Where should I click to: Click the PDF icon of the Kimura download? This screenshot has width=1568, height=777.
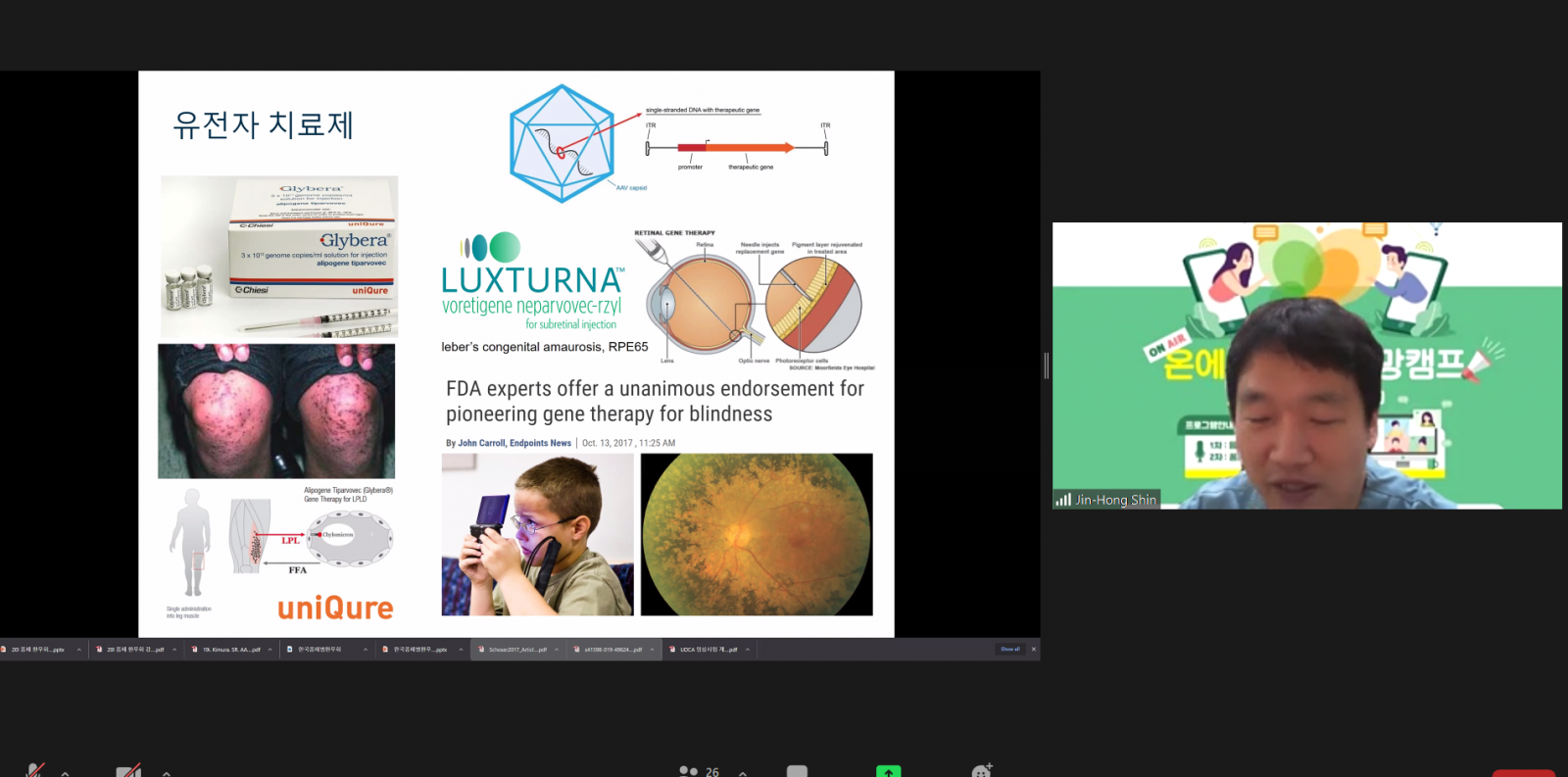pos(195,649)
